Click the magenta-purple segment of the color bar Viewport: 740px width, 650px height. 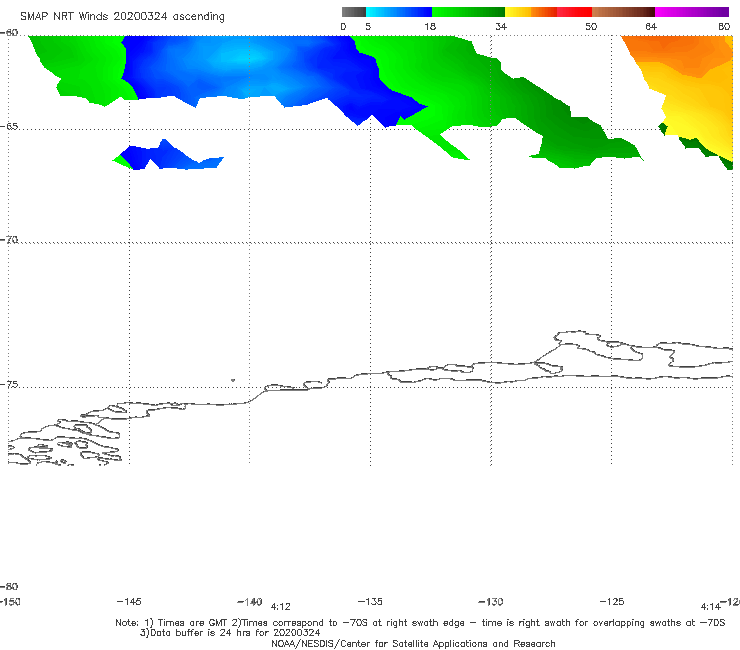[692, 12]
